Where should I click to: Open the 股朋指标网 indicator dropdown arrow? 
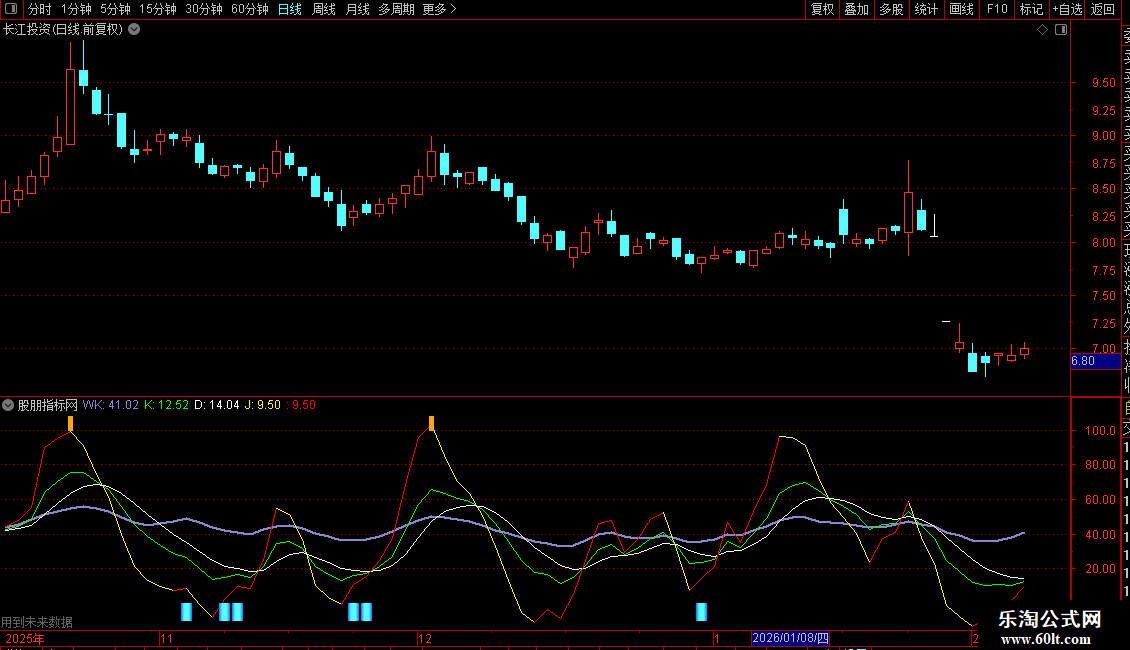click(x=8, y=405)
